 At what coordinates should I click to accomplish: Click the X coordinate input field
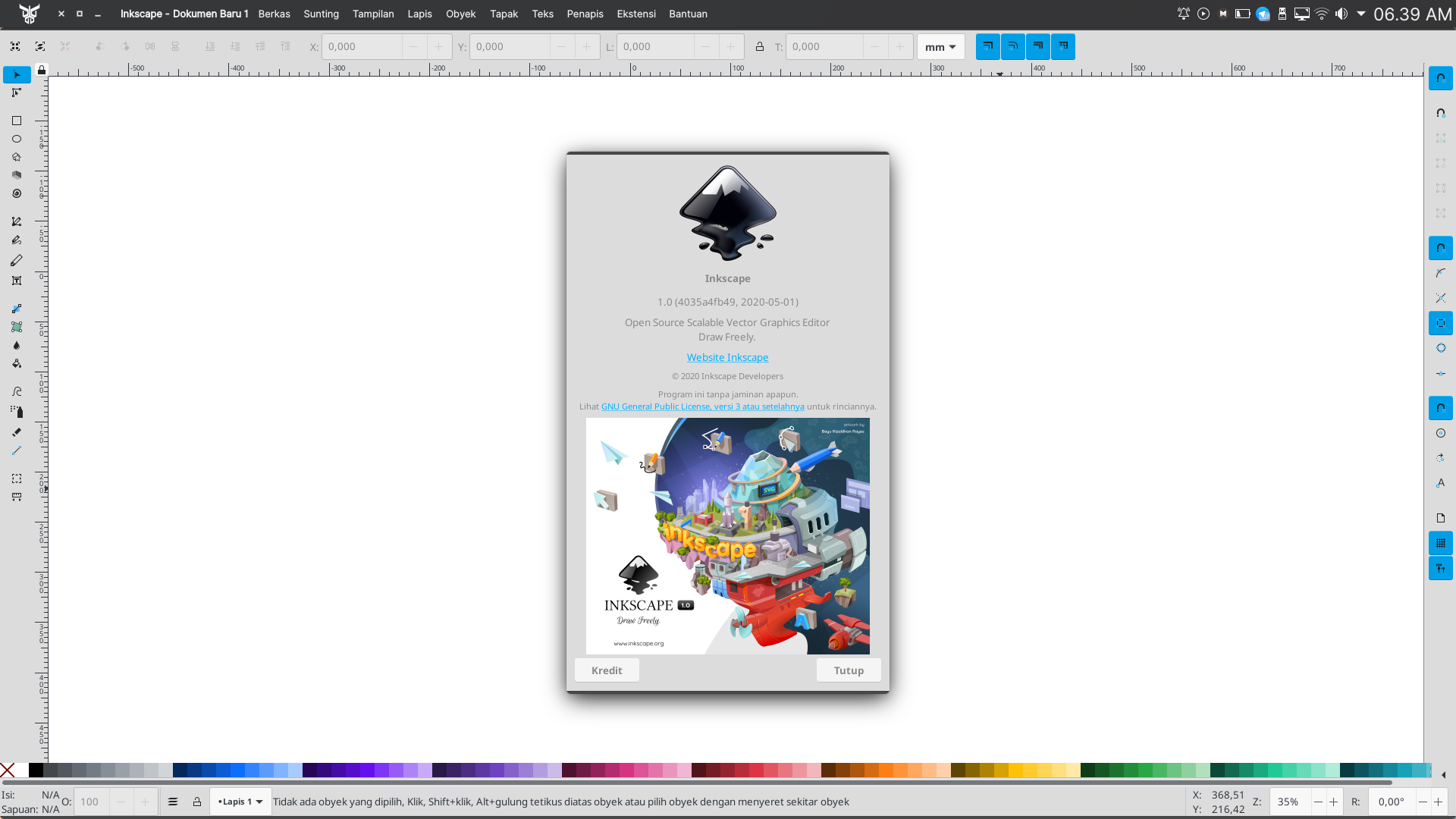pyautogui.click(x=362, y=46)
